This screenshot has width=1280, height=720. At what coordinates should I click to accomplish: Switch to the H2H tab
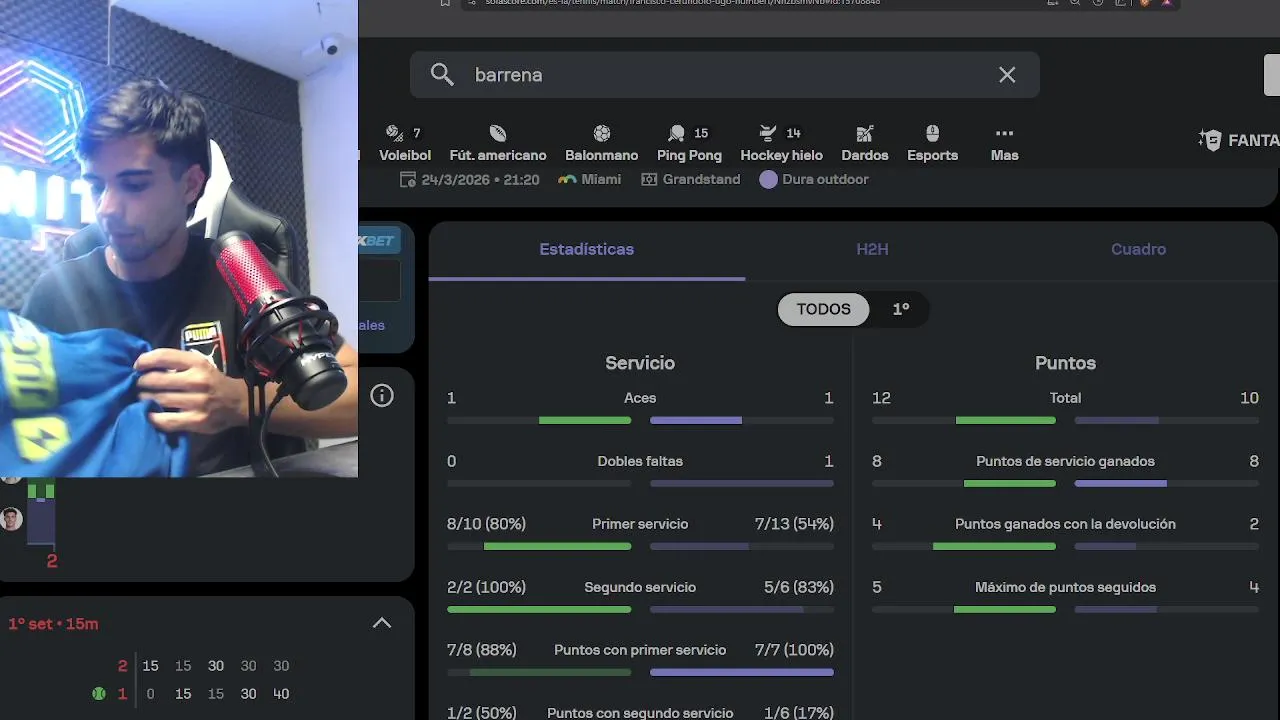click(872, 249)
